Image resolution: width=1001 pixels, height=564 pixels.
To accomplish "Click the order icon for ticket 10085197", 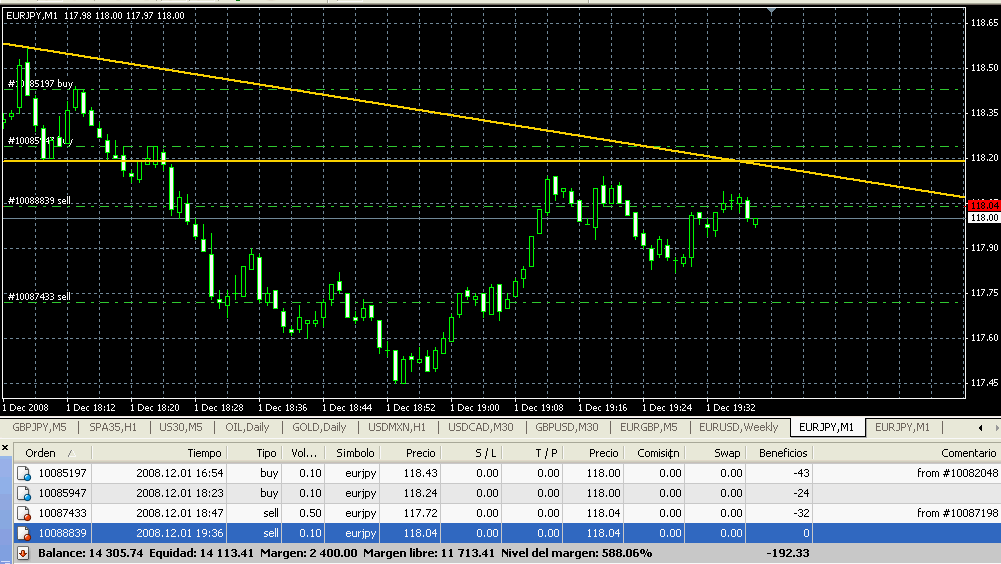I will (x=24, y=473).
